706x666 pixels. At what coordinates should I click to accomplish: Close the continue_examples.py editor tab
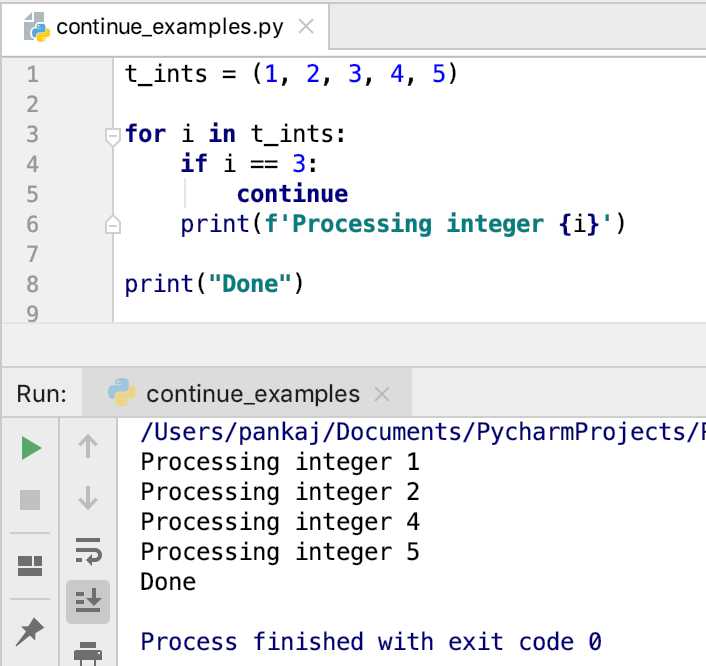[306, 27]
